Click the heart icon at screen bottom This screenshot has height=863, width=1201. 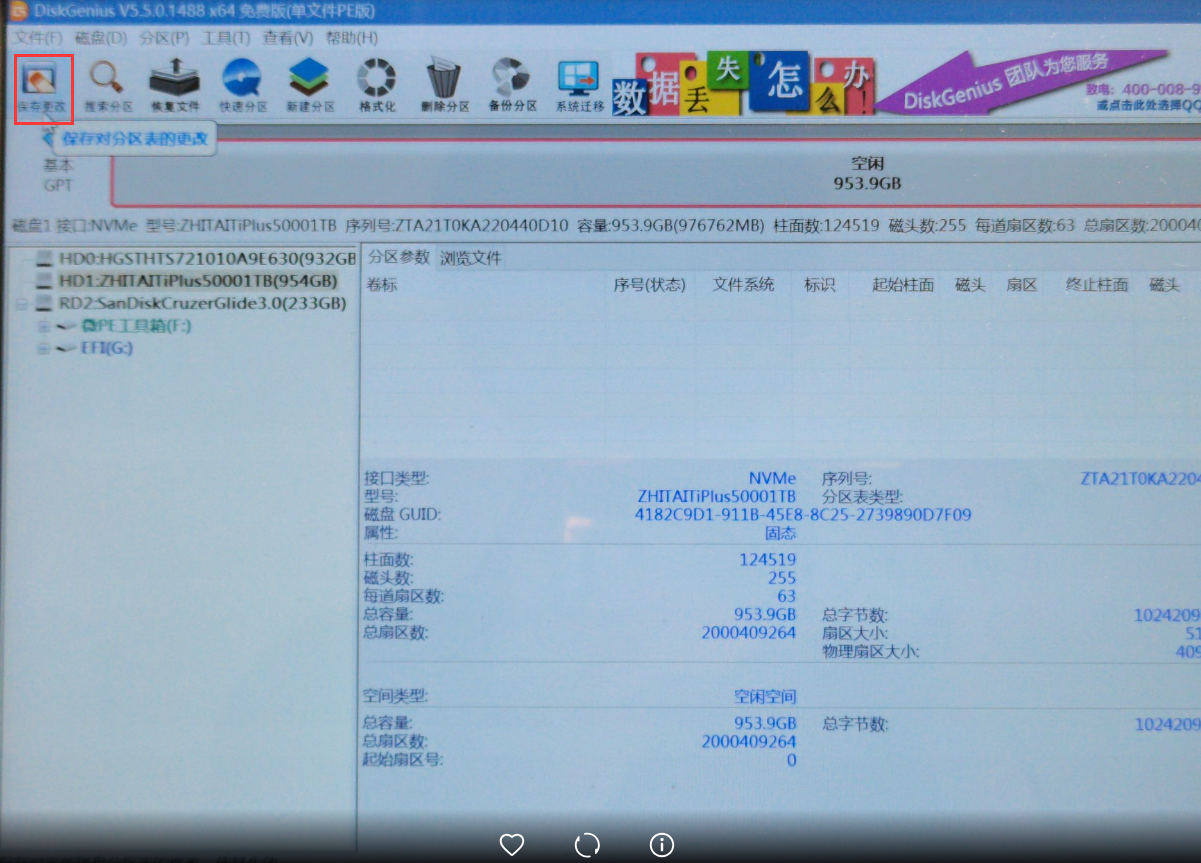pyautogui.click(x=511, y=845)
